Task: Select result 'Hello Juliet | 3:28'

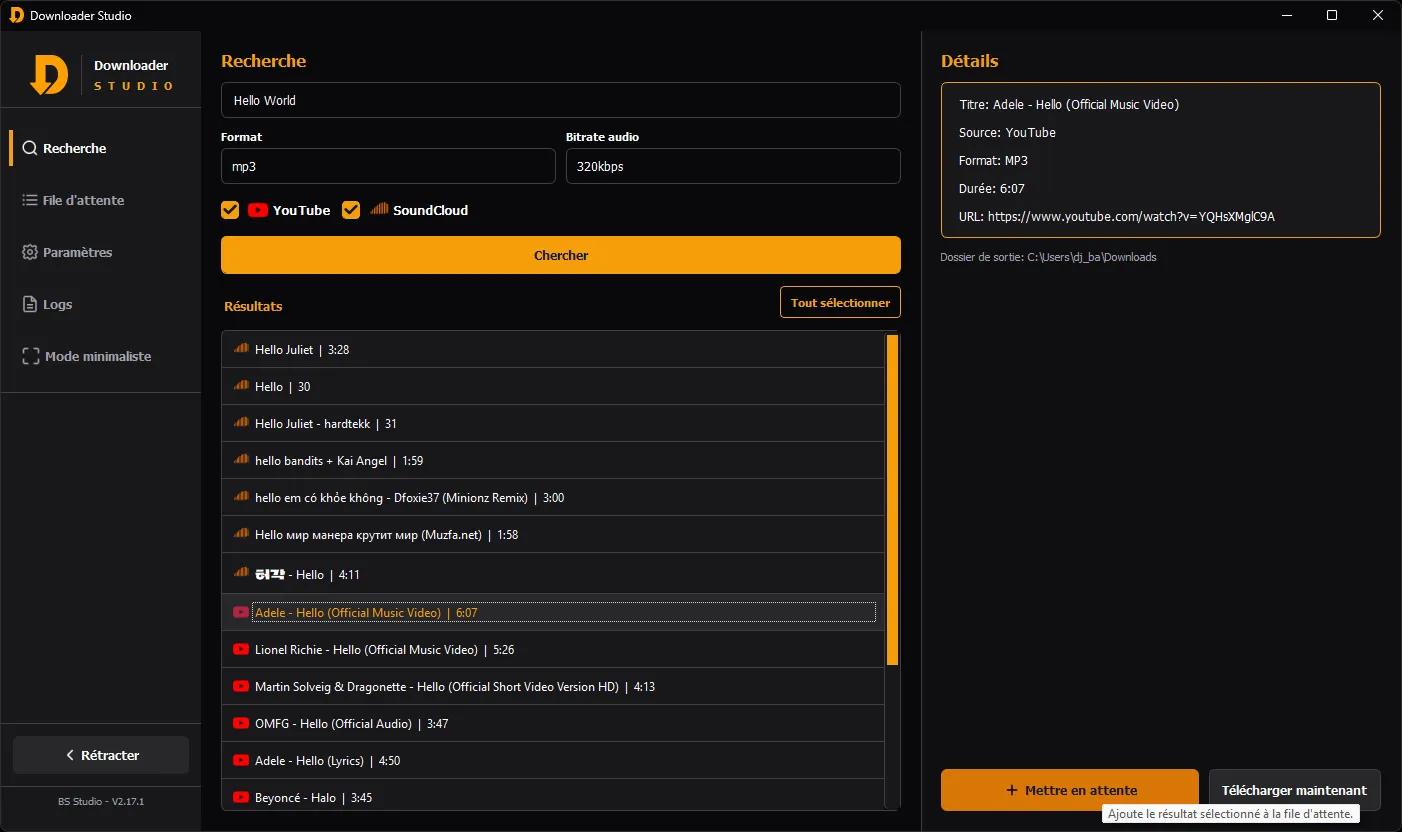Action: [553, 349]
